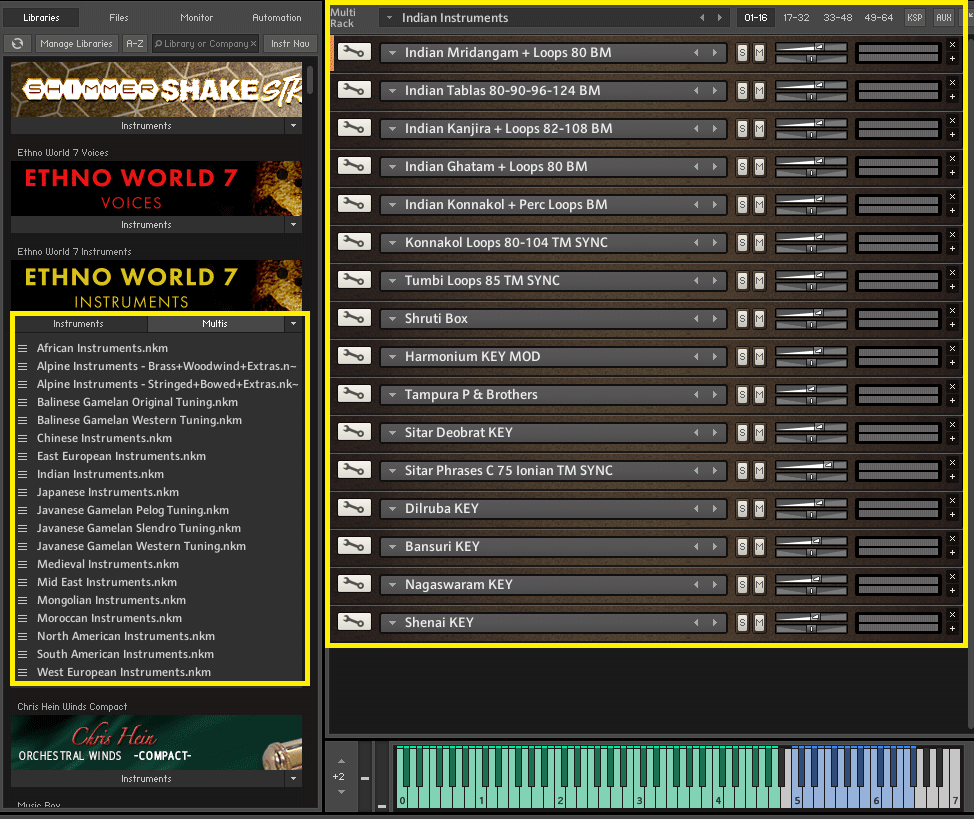Open wrench editor for Dilruba KEY
This screenshot has height=819, width=974.
354,508
